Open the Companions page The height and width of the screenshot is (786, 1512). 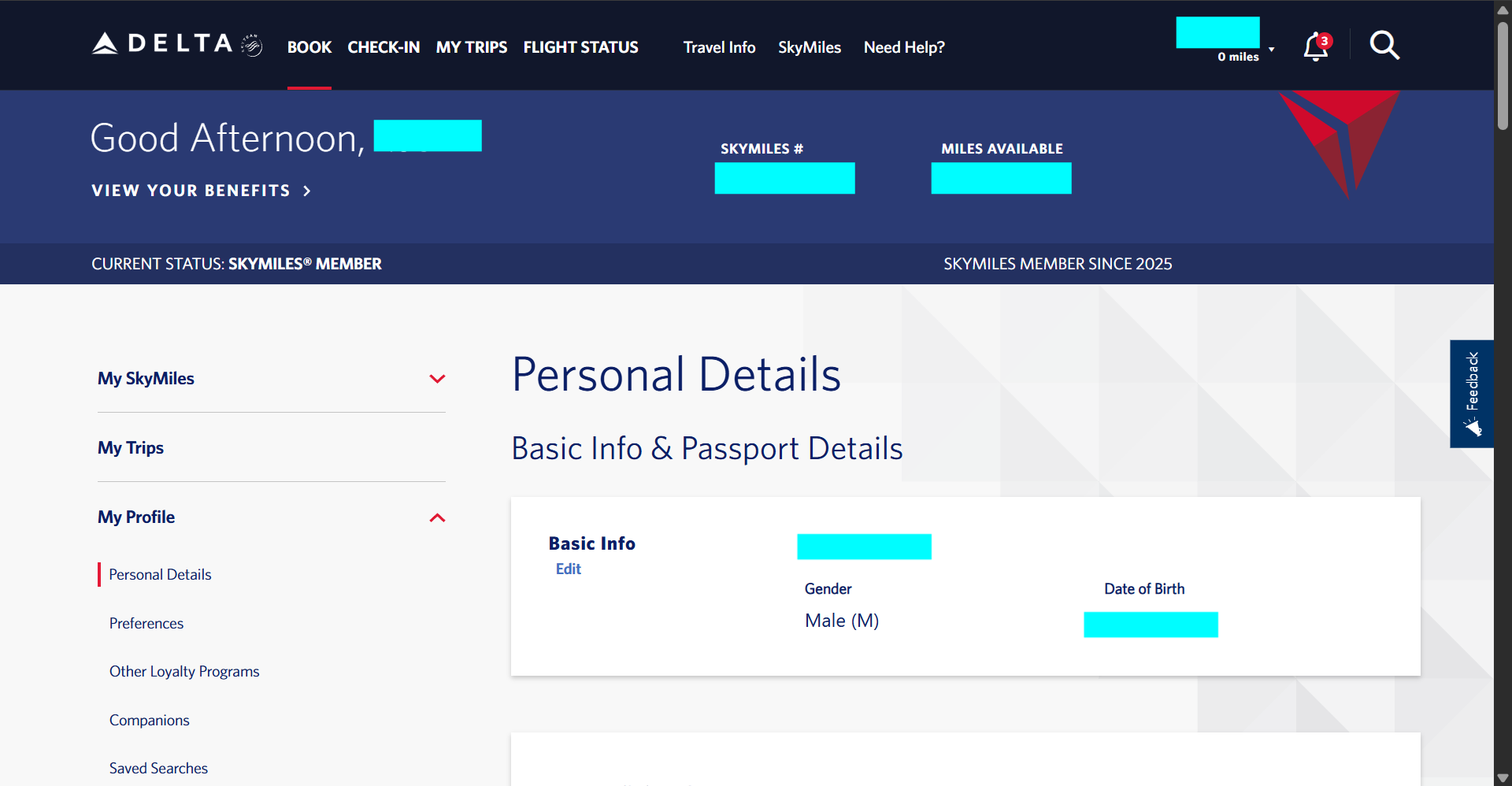point(149,719)
